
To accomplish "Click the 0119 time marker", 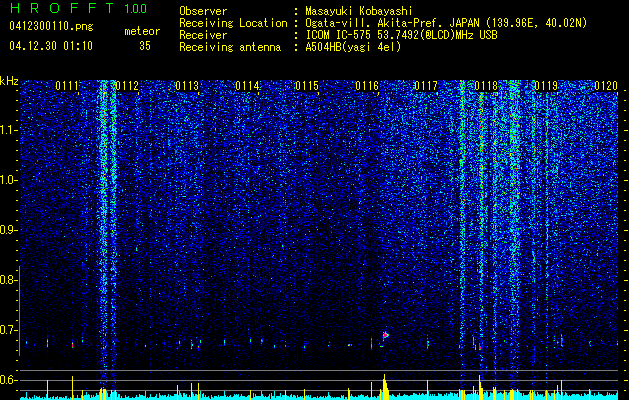I will click(546, 86).
